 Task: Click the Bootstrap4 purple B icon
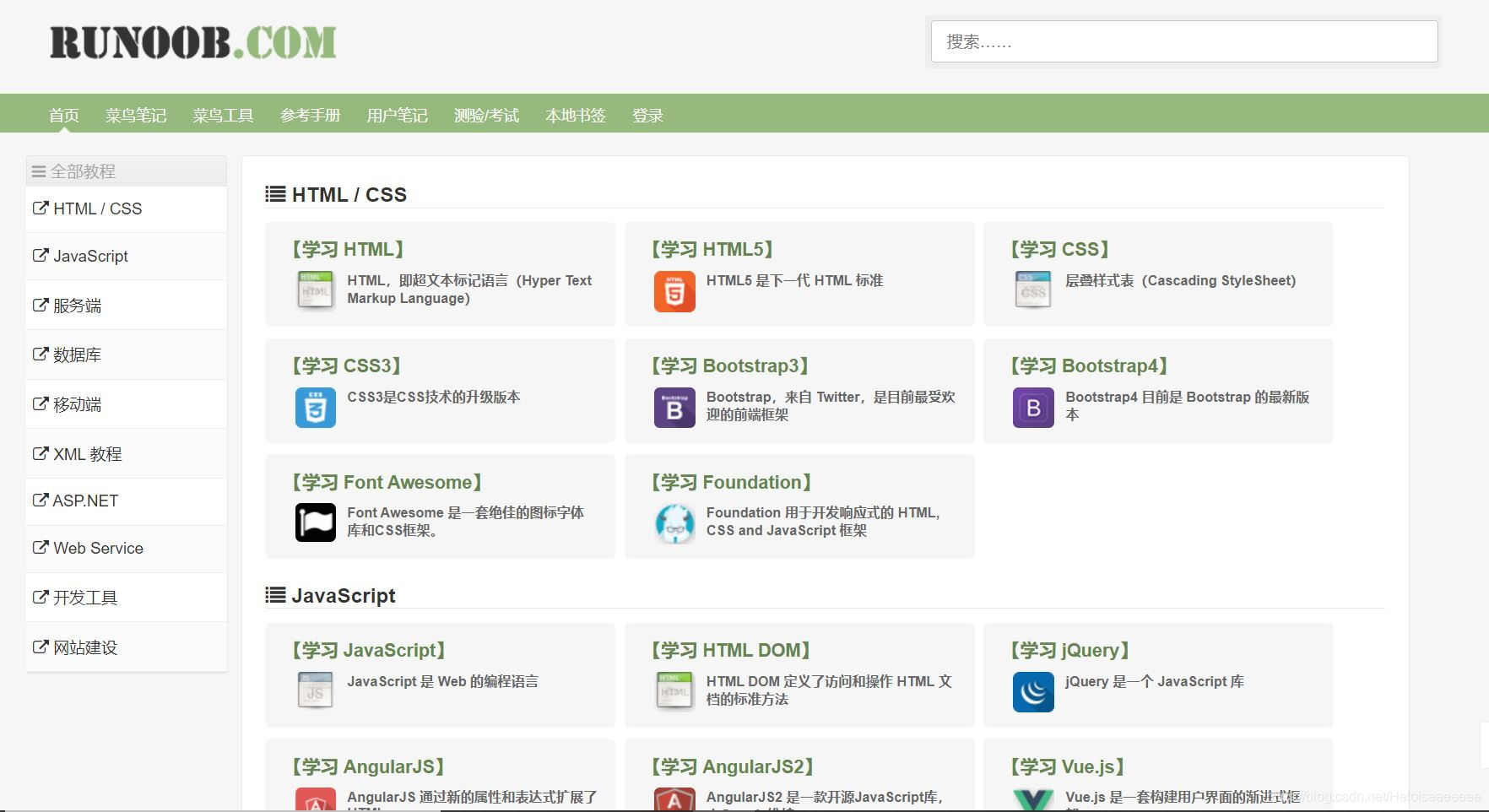[x=1033, y=408]
